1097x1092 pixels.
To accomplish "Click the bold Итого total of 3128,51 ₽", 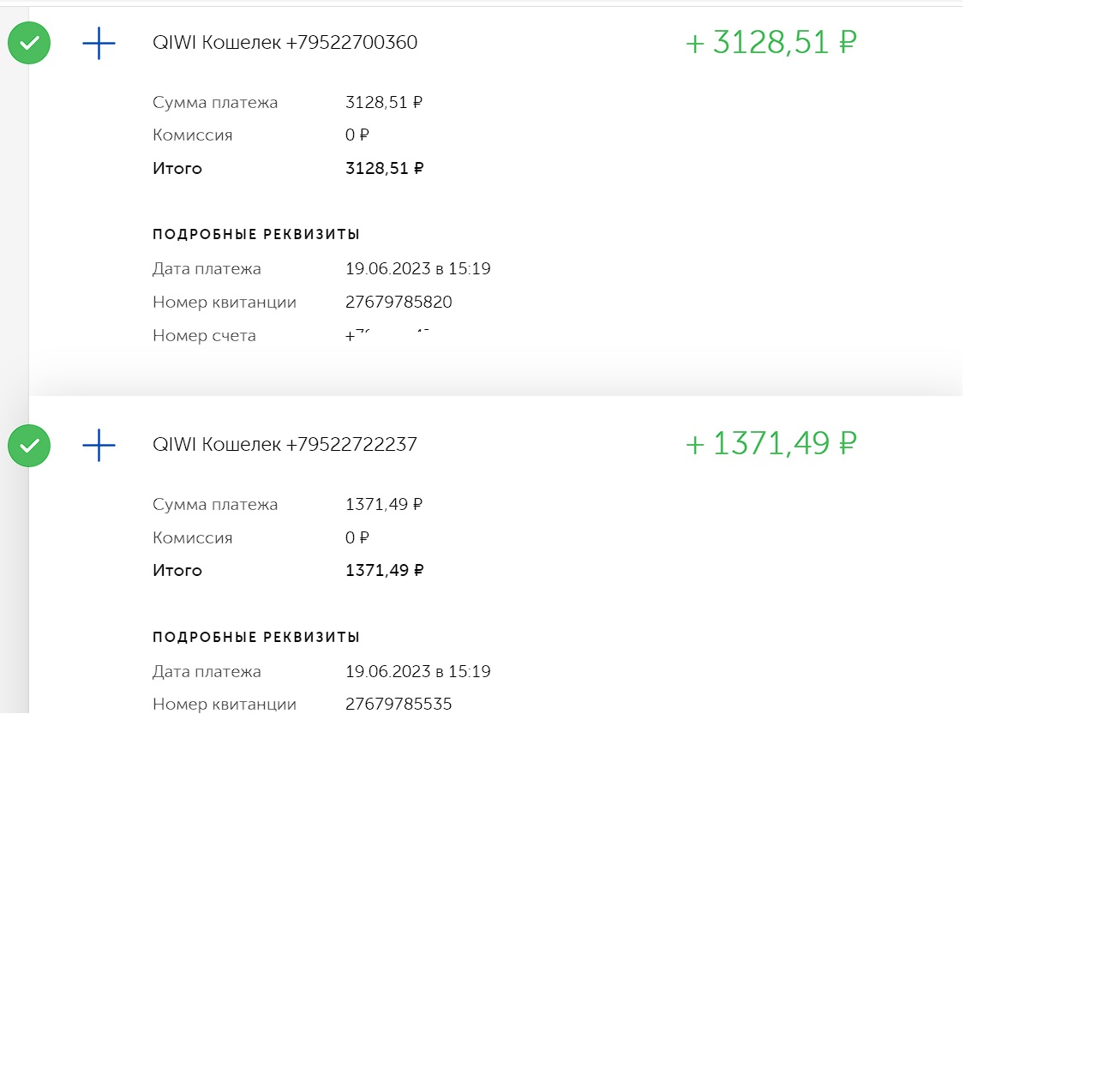I will tap(384, 169).
